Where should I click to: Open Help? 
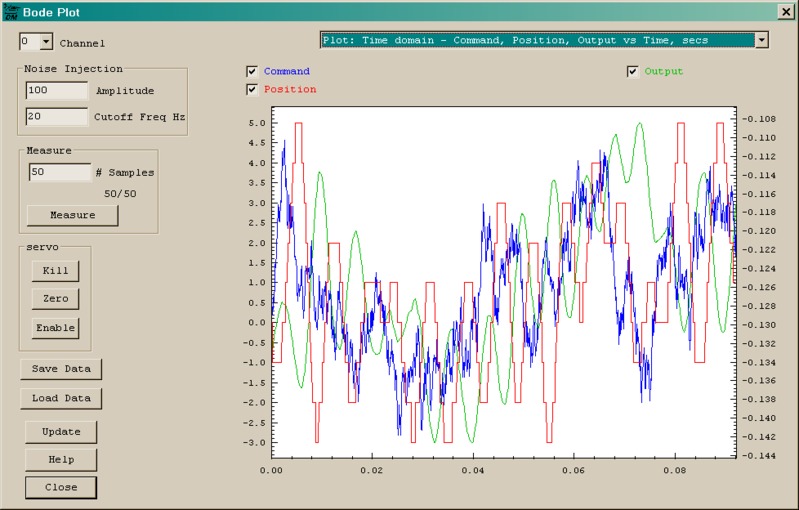pyautogui.click(x=61, y=460)
